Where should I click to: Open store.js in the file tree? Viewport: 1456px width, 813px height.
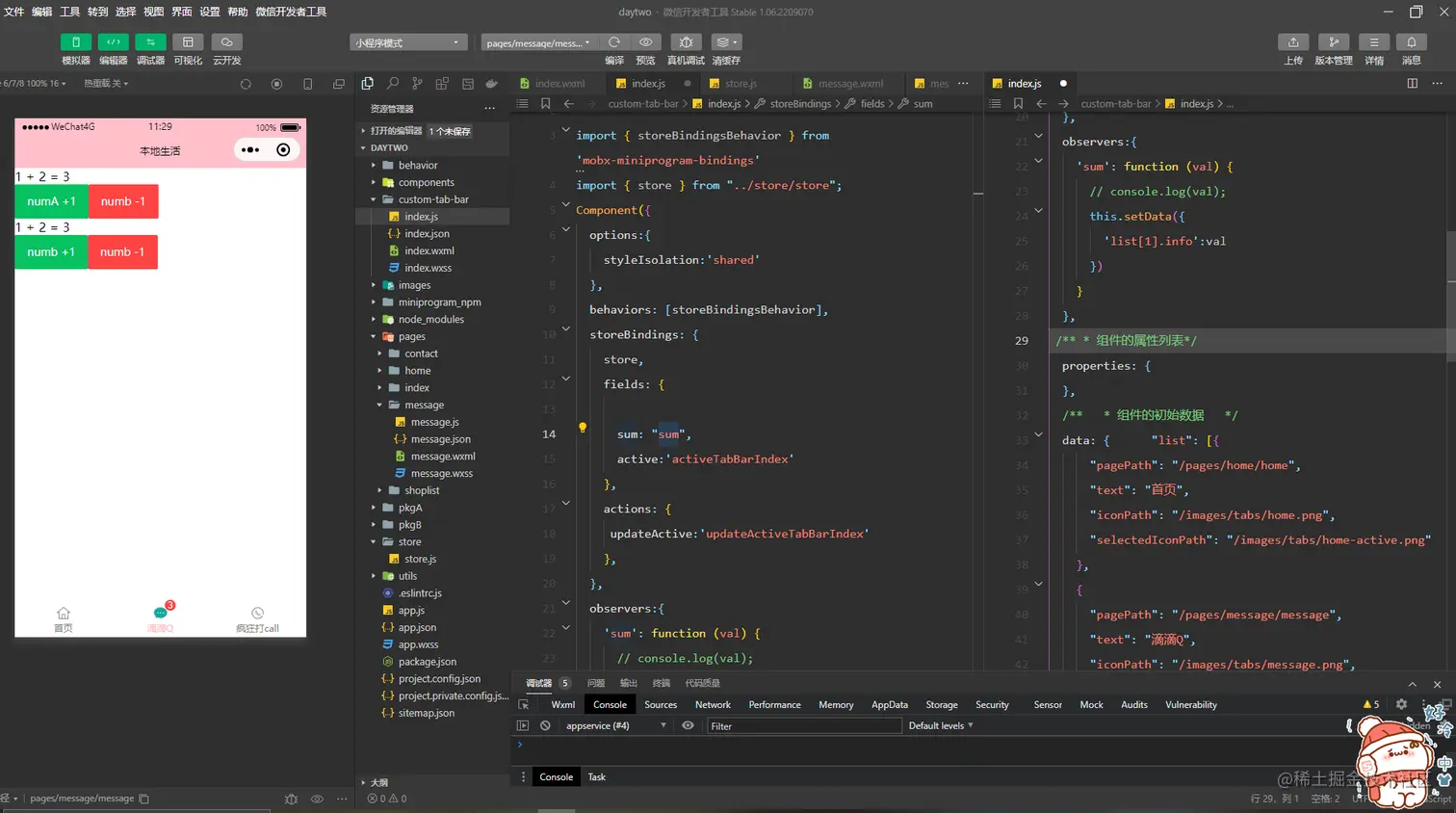pyautogui.click(x=420, y=559)
